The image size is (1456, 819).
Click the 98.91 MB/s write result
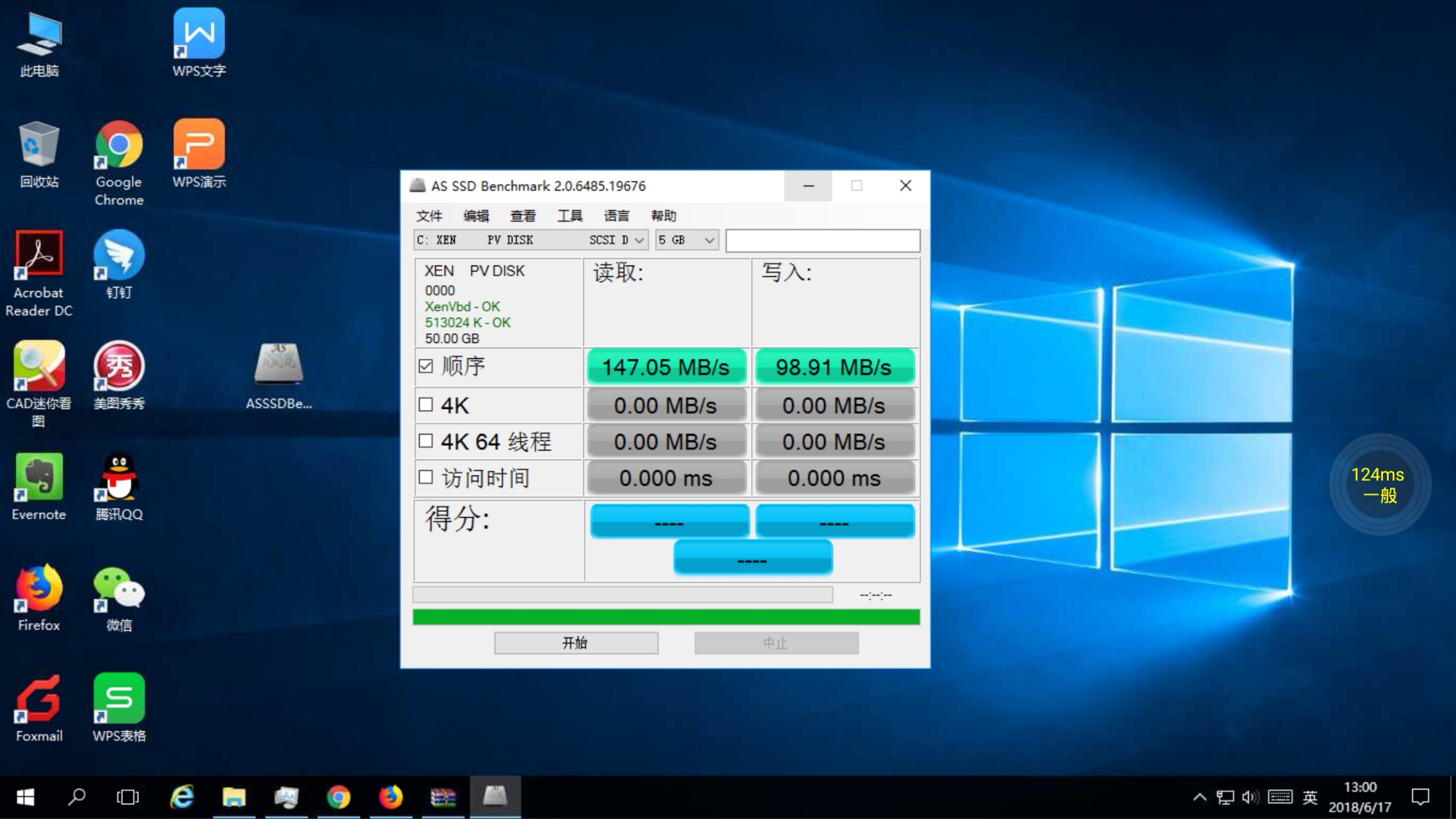click(x=834, y=367)
